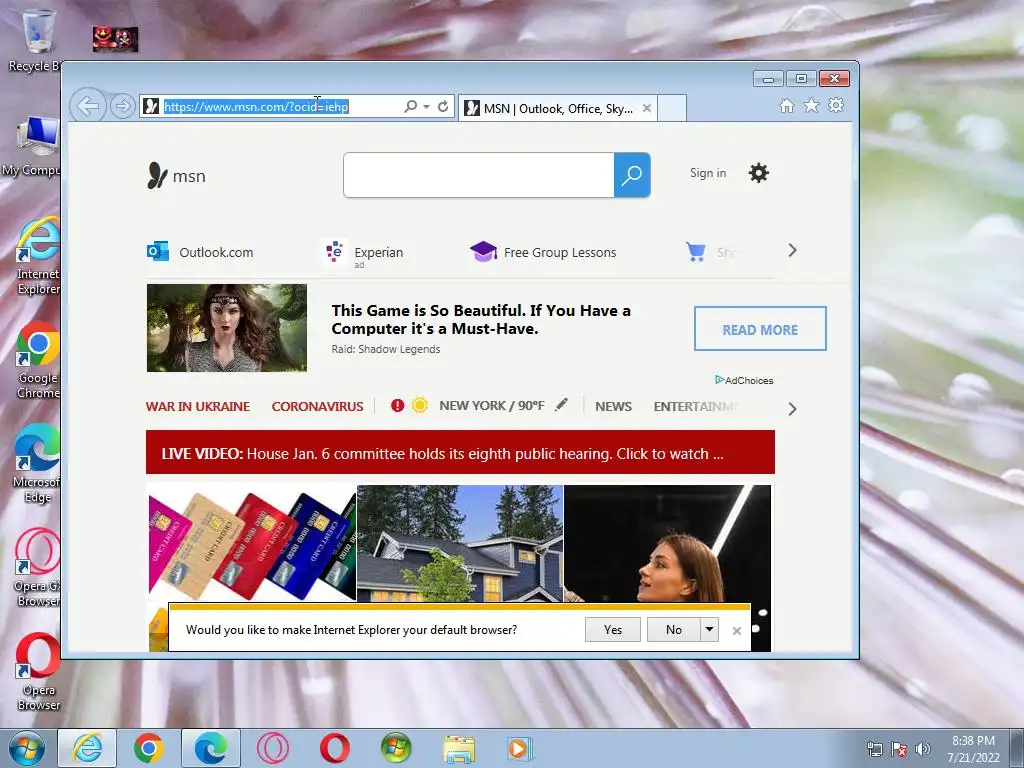Open LIVE VIDEO House Jan. 6 banner
Image resolution: width=1024 pixels, height=768 pixels.
[x=460, y=452]
